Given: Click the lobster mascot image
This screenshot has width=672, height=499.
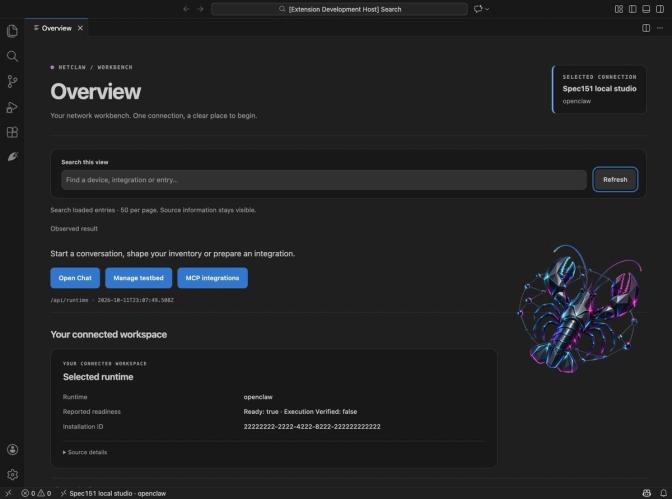Looking at the screenshot, I should coord(580,308).
